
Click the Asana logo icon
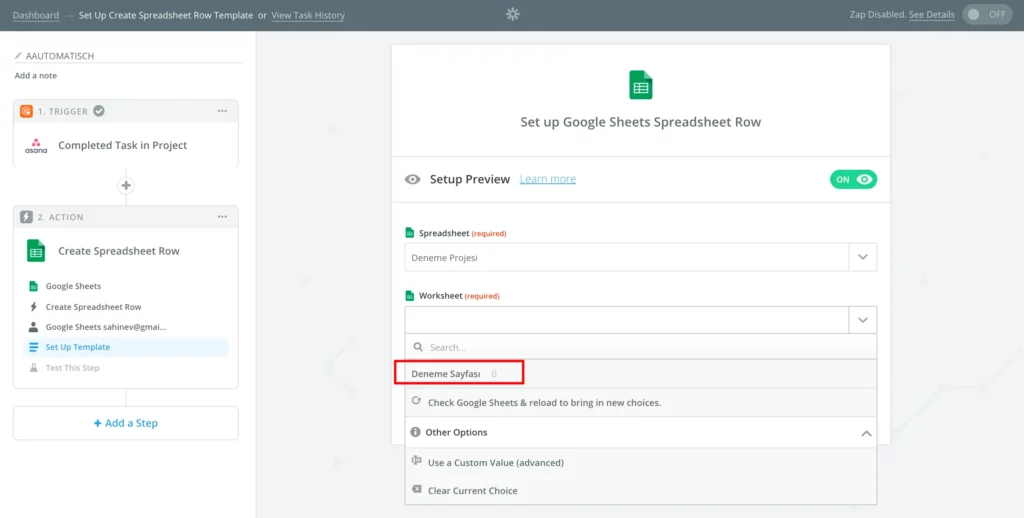36,146
